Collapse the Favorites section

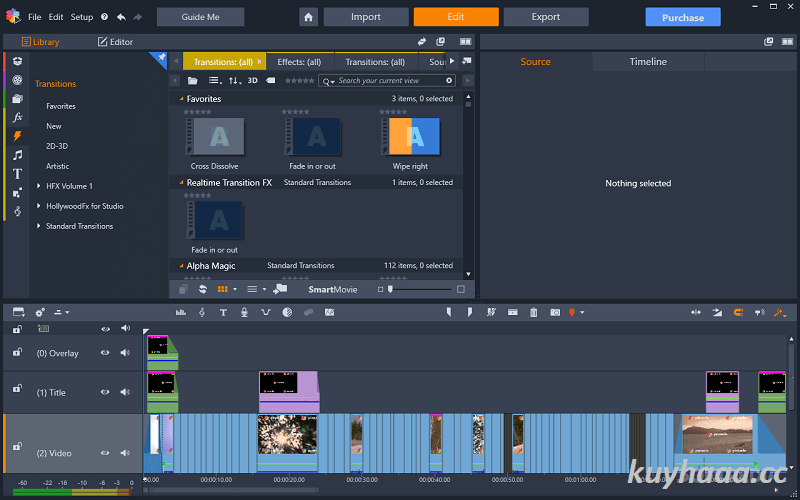(181, 99)
